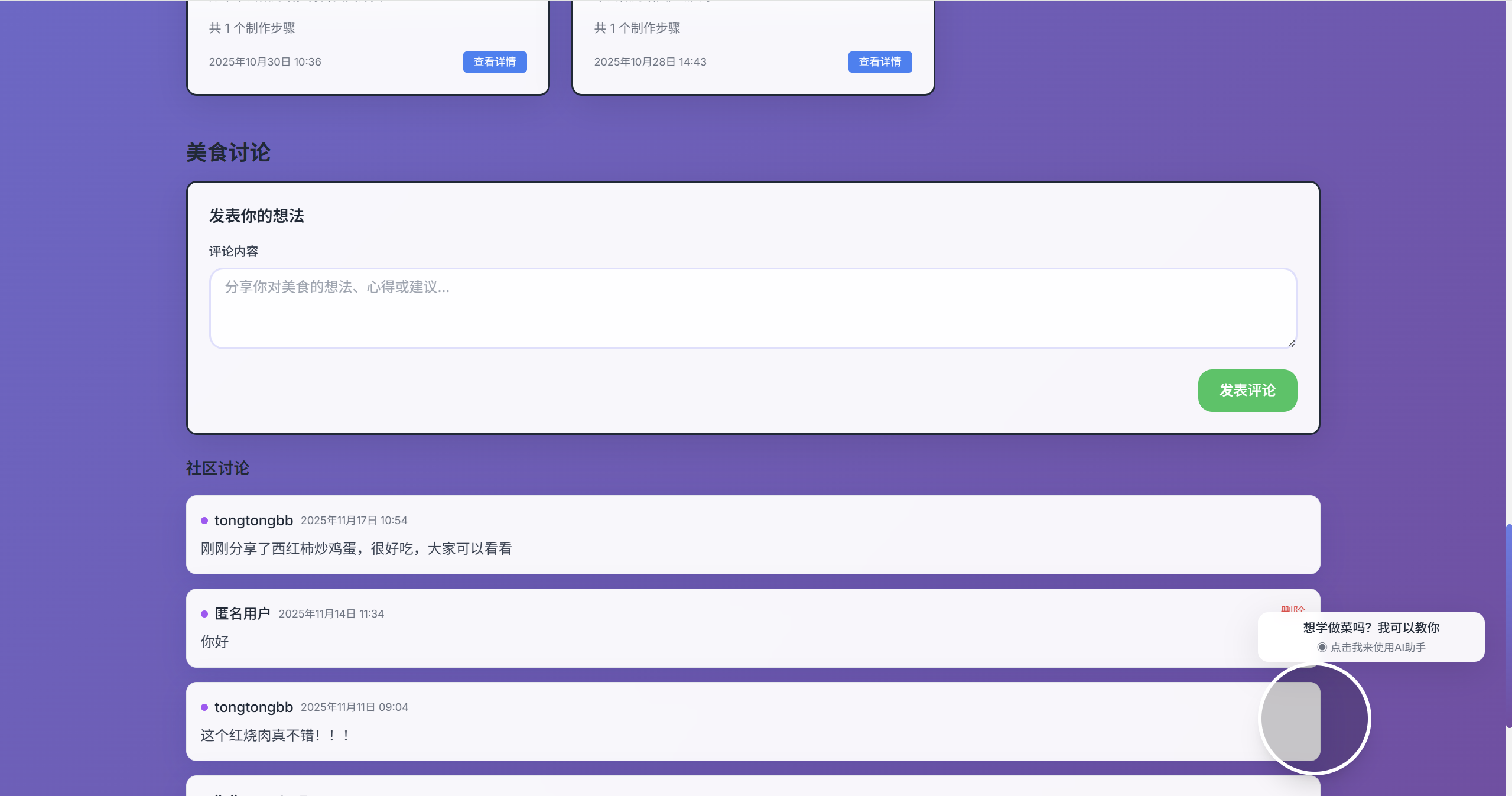Click 查看详情 on the October 28 recipe card
This screenshot has height=796, width=1512.
point(879,61)
